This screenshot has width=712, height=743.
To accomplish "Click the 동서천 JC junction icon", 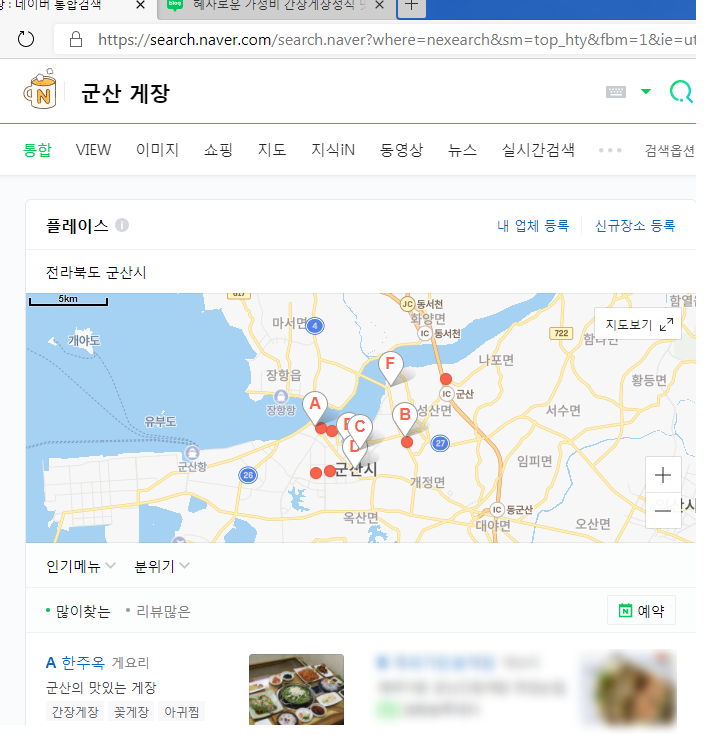I will coord(407,304).
